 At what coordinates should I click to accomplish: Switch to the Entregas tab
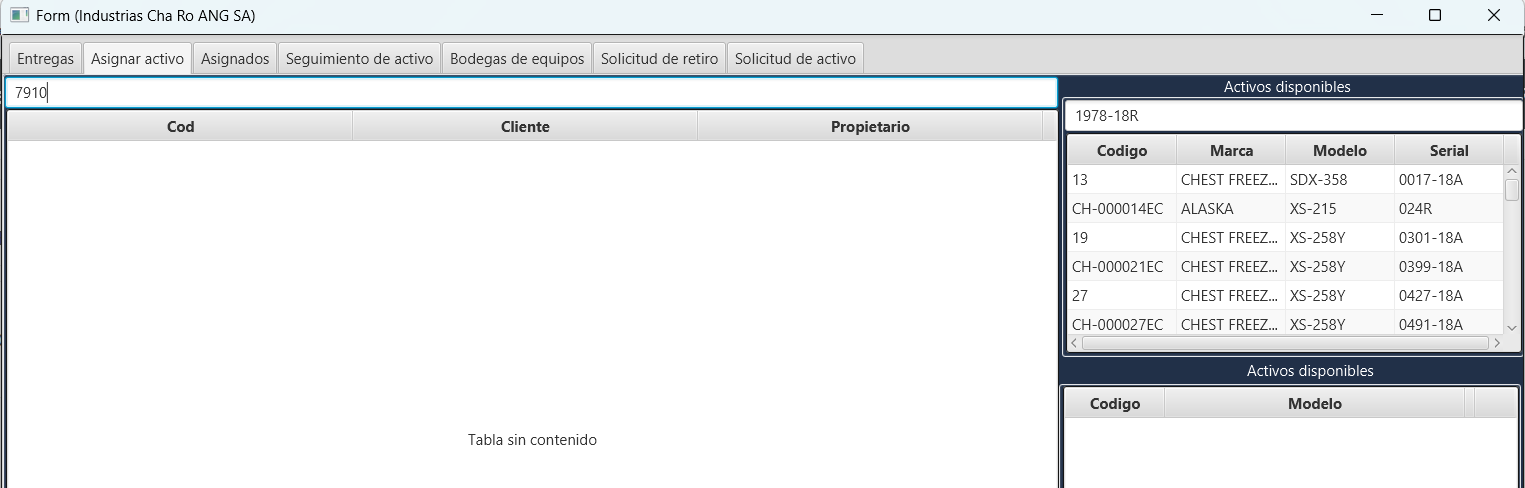tap(45, 59)
